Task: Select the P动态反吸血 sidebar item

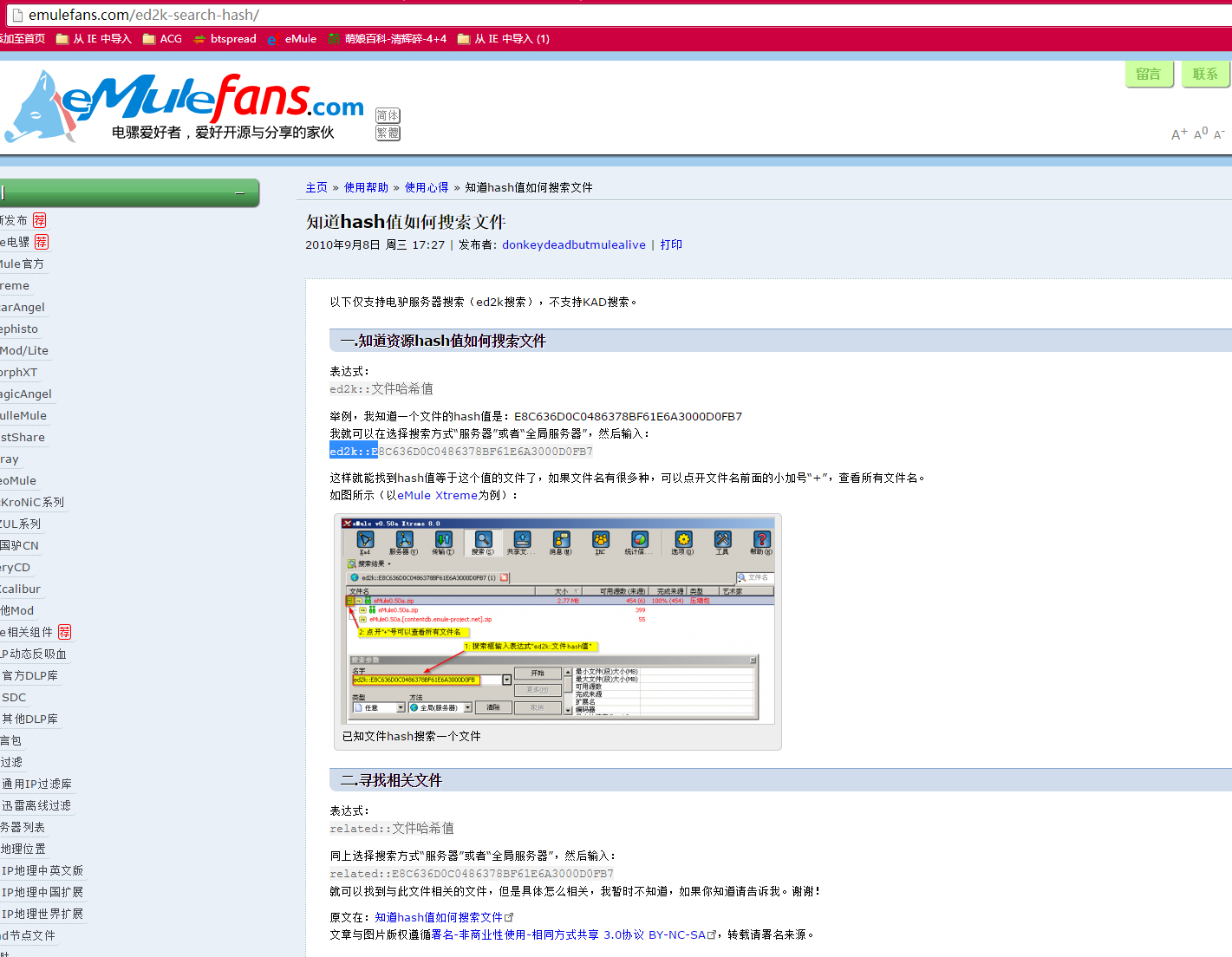Action: 34,654
